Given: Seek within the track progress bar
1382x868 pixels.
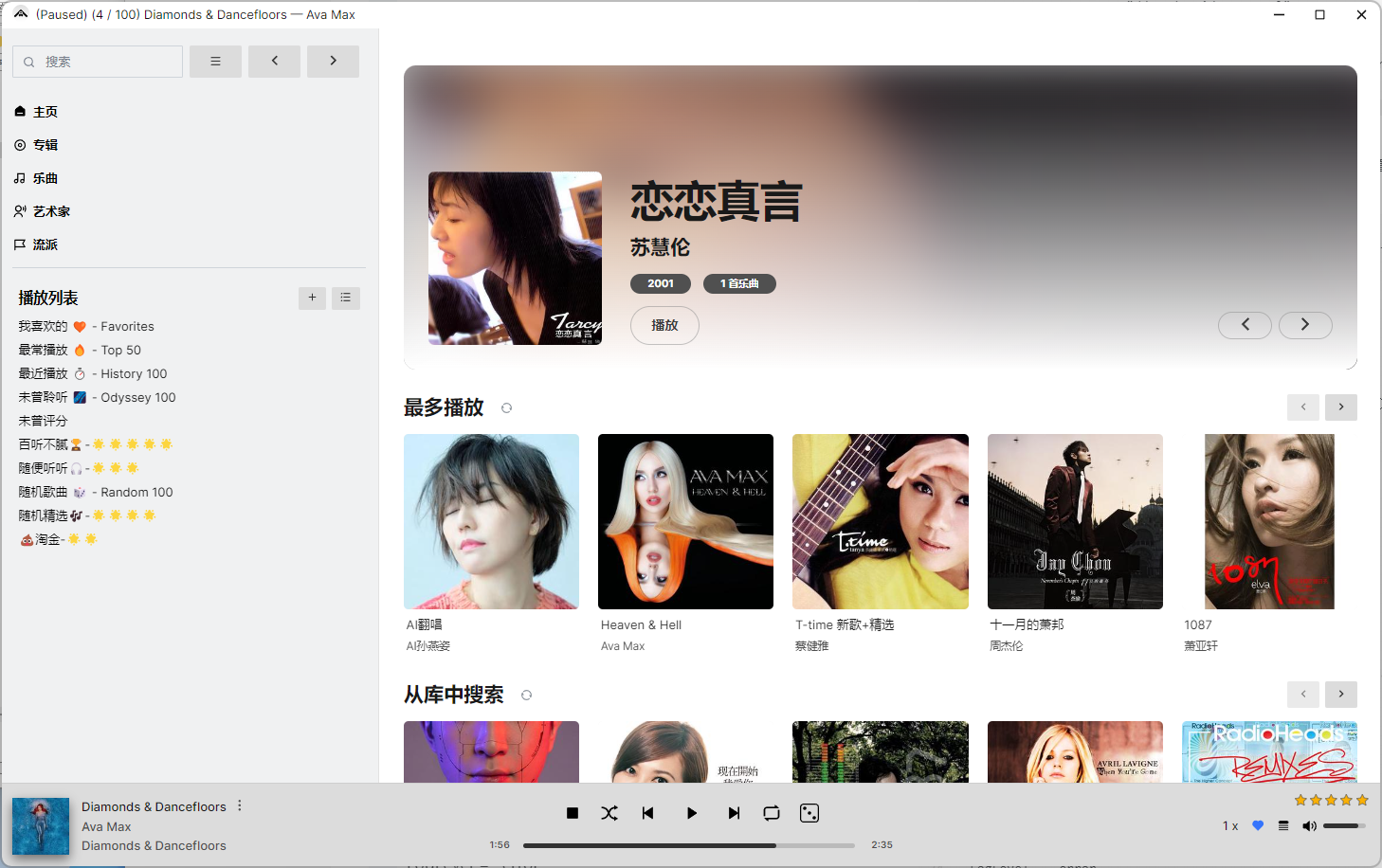Looking at the screenshot, I should click(689, 845).
